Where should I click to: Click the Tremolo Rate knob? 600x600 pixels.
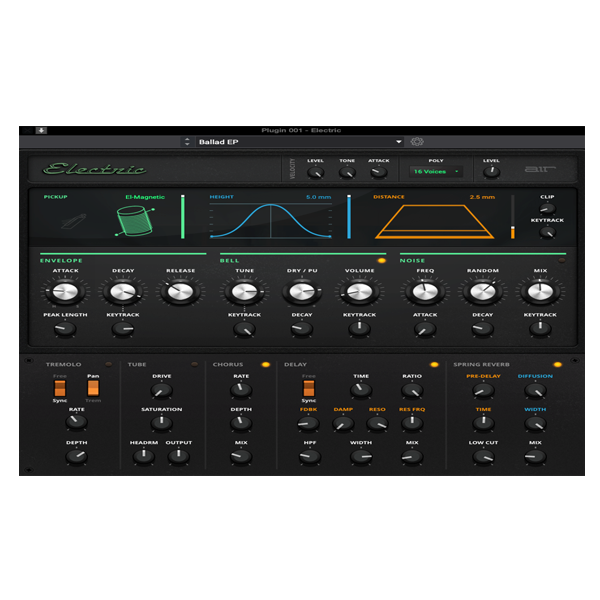tap(77, 422)
